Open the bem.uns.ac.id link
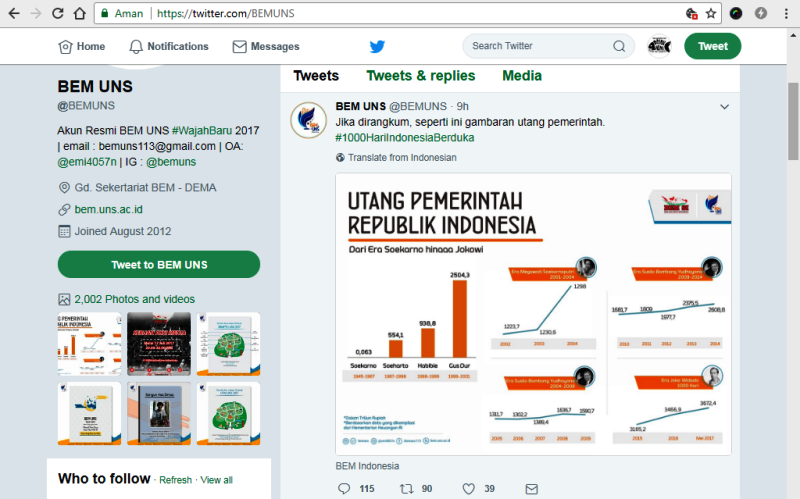The height and width of the screenshot is (499, 800). (x=109, y=209)
